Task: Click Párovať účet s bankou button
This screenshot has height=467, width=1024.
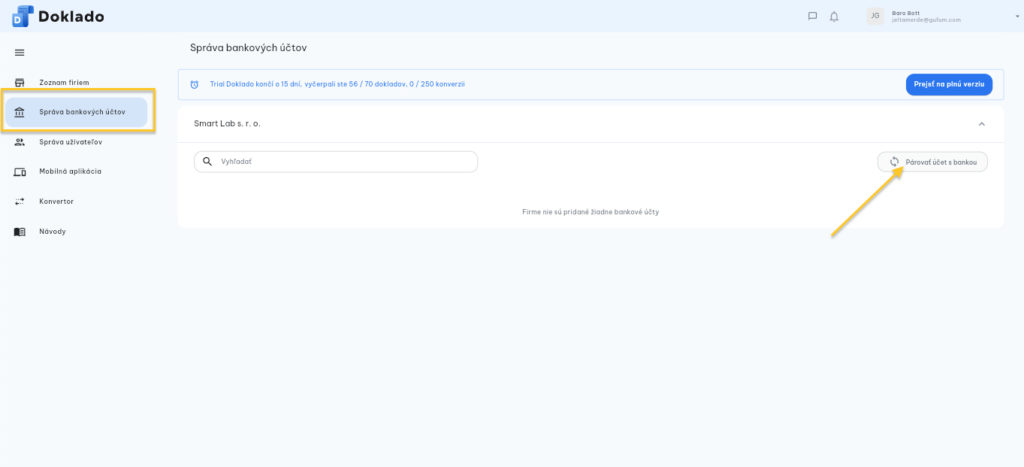Action: (933, 162)
